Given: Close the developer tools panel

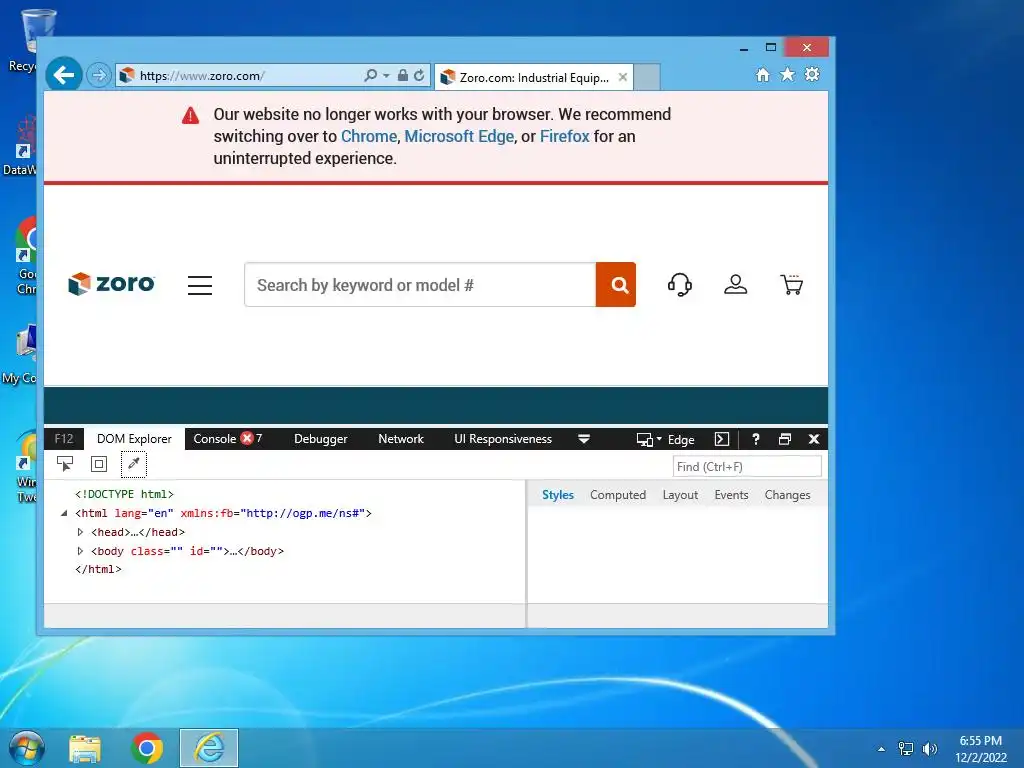Looking at the screenshot, I should click(814, 440).
